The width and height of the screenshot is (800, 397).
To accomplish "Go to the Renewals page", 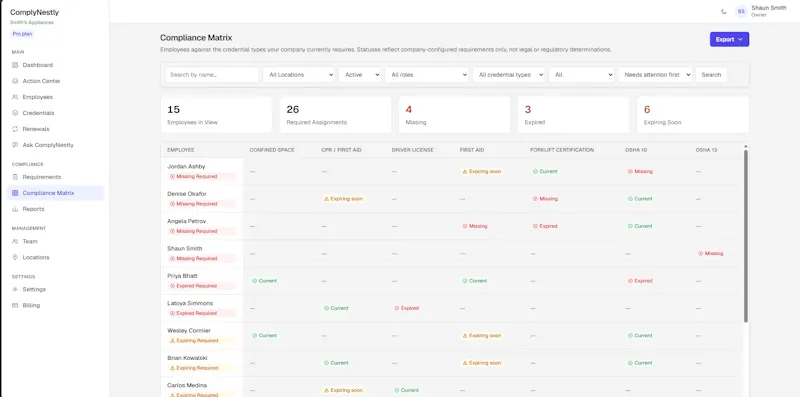I will pyautogui.click(x=56, y=129).
